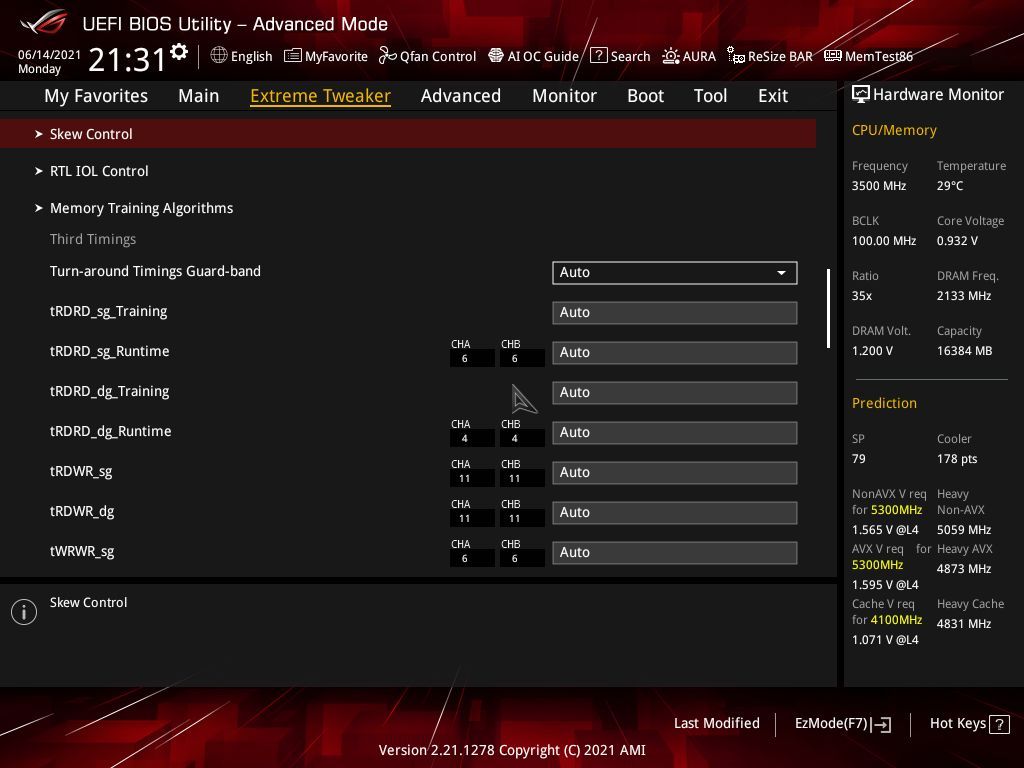Click the Search question mark icon
The height and width of the screenshot is (768, 1024).
[598, 56]
